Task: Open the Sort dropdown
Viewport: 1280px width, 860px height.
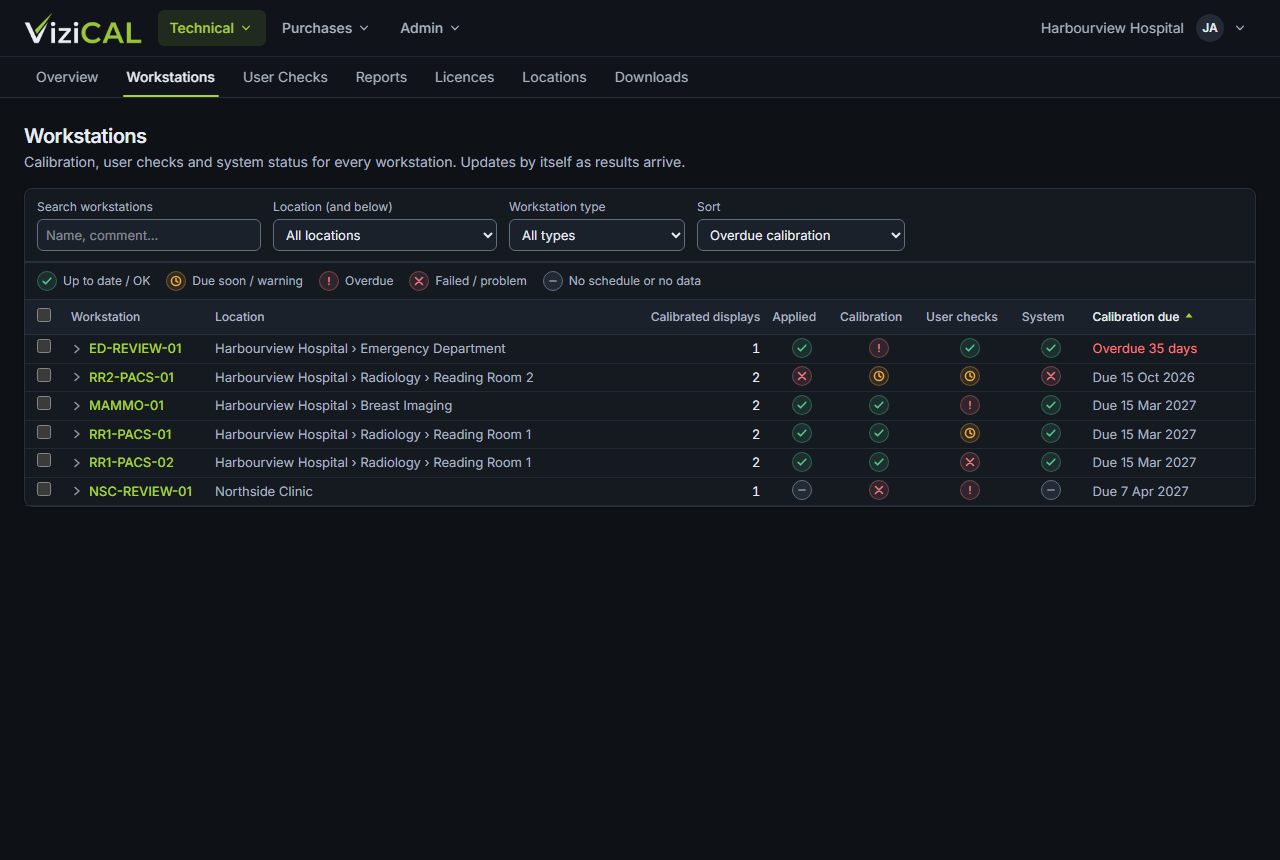Action: pyautogui.click(x=801, y=235)
